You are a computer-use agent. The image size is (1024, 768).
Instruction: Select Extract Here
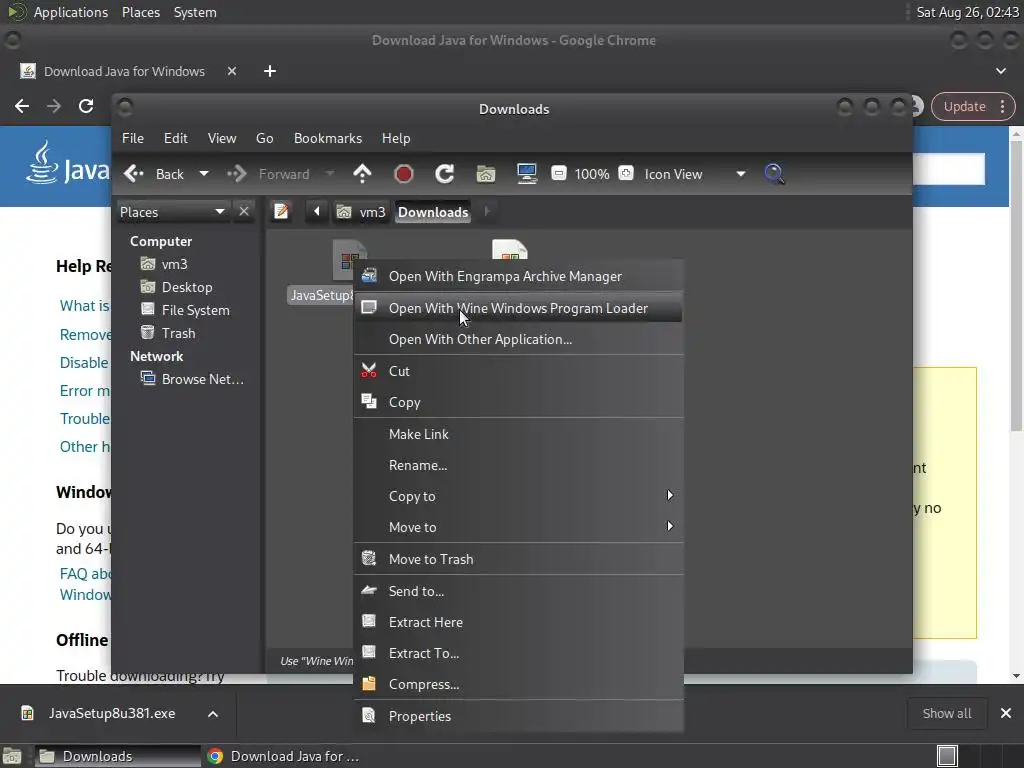click(x=519, y=622)
